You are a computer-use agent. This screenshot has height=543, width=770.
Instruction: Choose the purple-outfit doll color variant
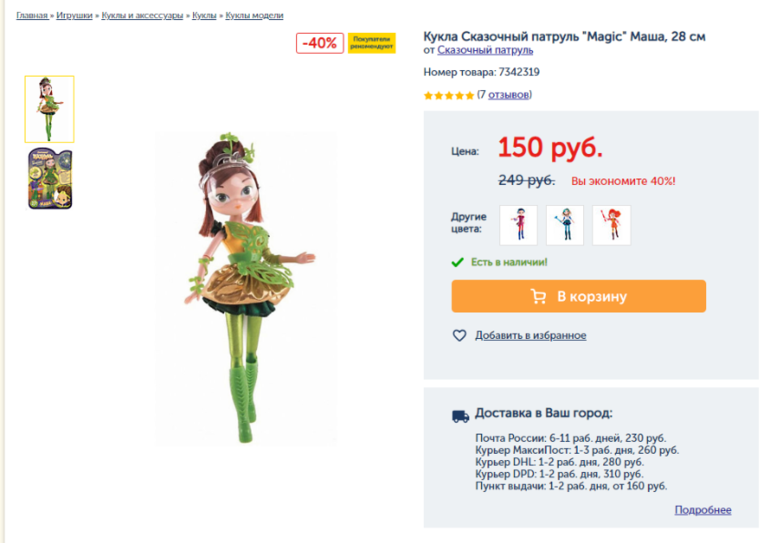click(519, 225)
